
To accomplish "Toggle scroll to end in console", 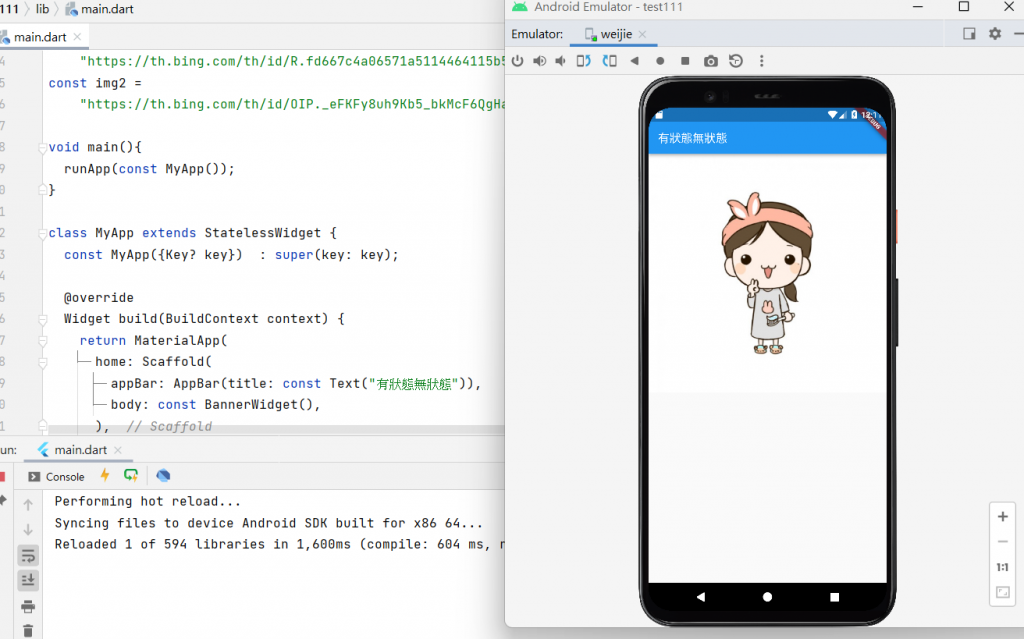I will (28, 580).
